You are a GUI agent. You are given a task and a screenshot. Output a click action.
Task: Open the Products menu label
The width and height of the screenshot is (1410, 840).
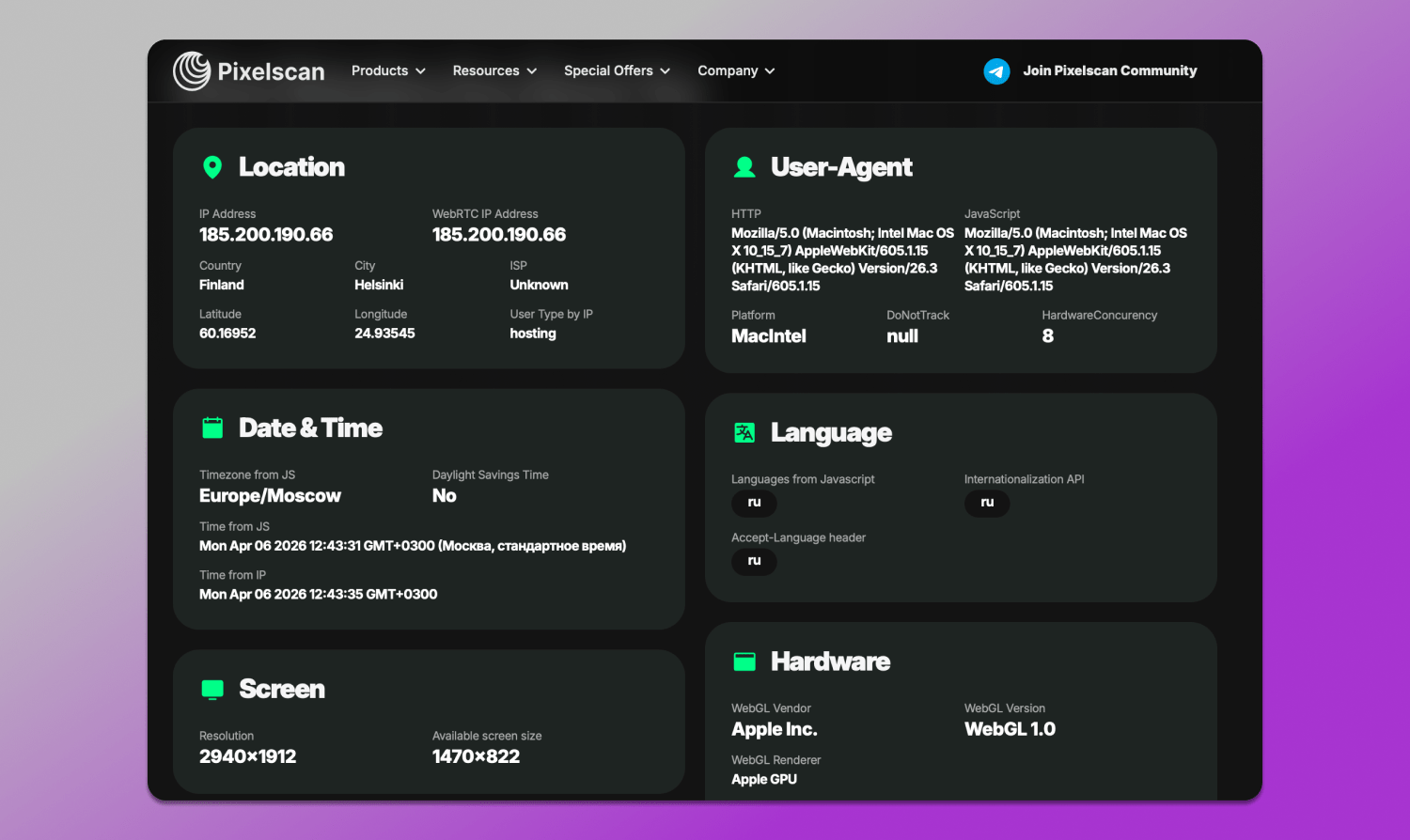(380, 71)
